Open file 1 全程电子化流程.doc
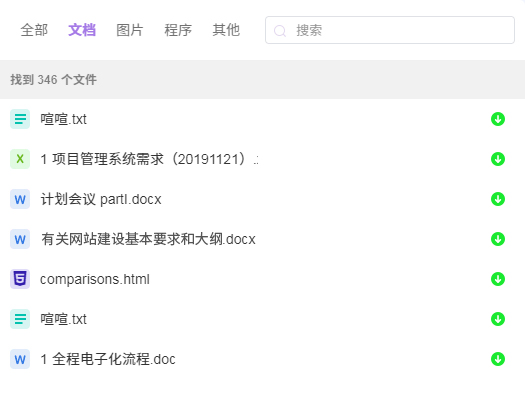The image size is (525, 405). pos(108,359)
